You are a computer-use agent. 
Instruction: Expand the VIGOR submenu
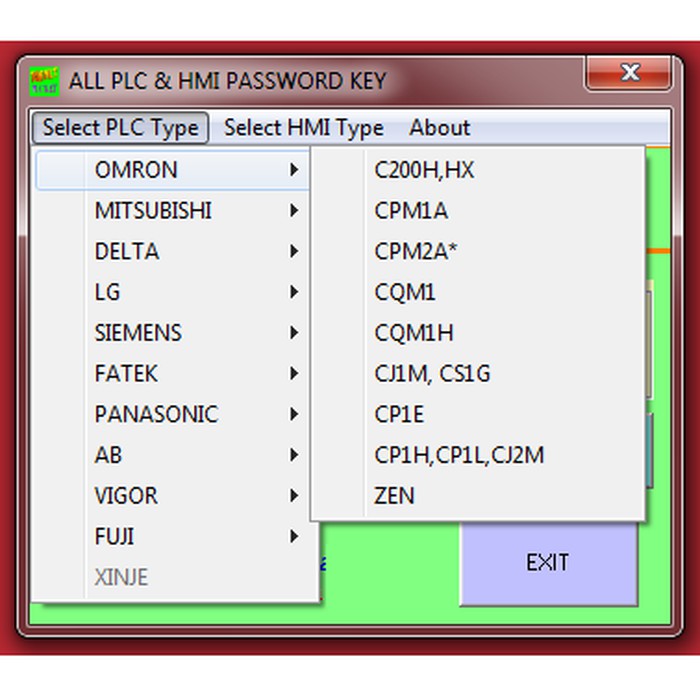173,496
